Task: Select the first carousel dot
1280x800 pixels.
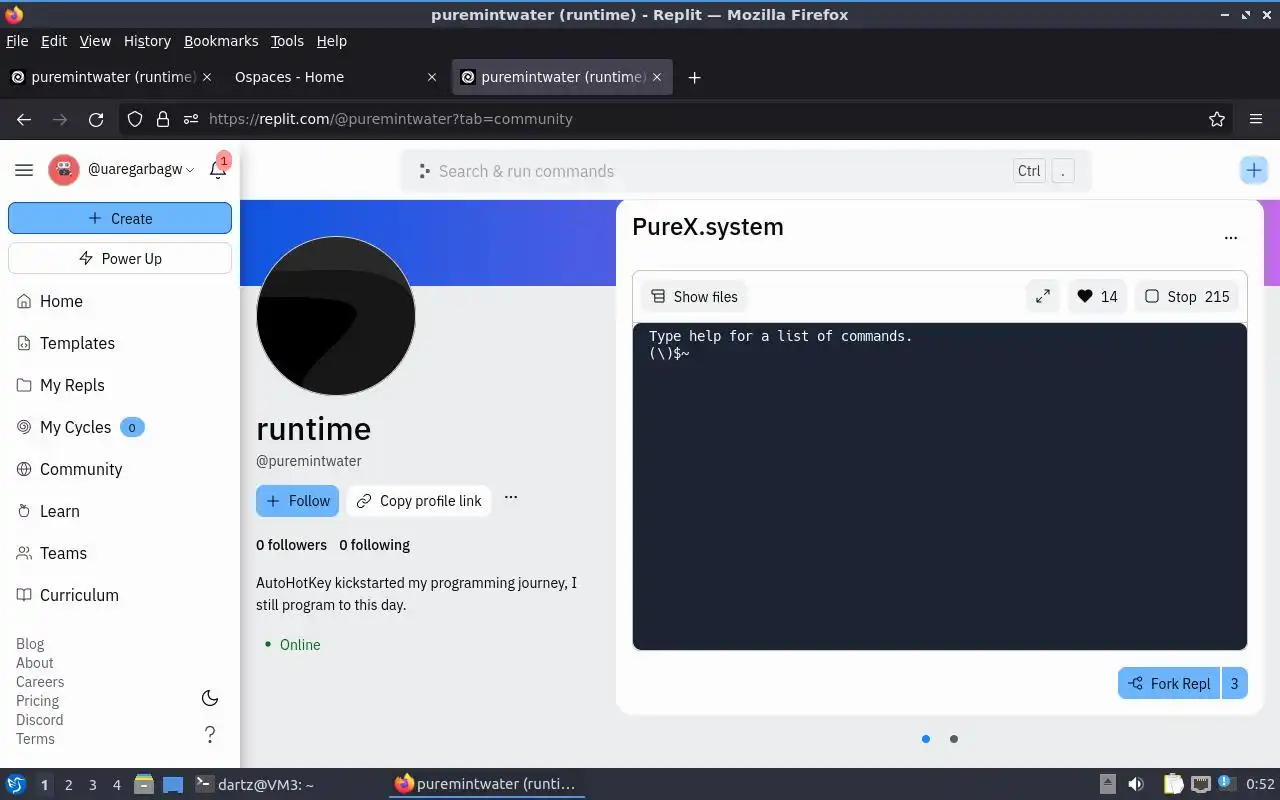Action: pyautogui.click(x=926, y=739)
